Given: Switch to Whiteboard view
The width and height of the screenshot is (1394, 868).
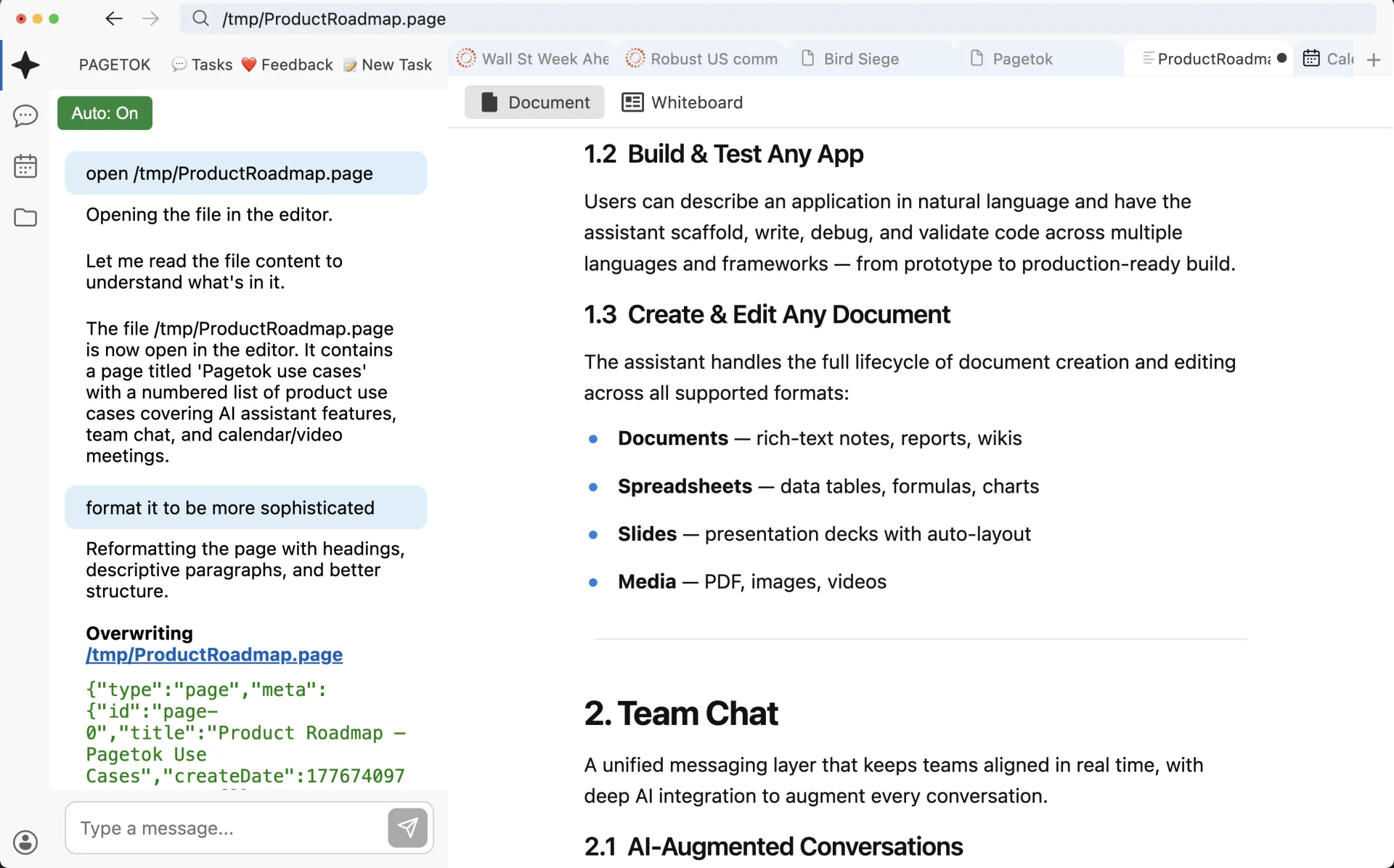Looking at the screenshot, I should tap(682, 102).
